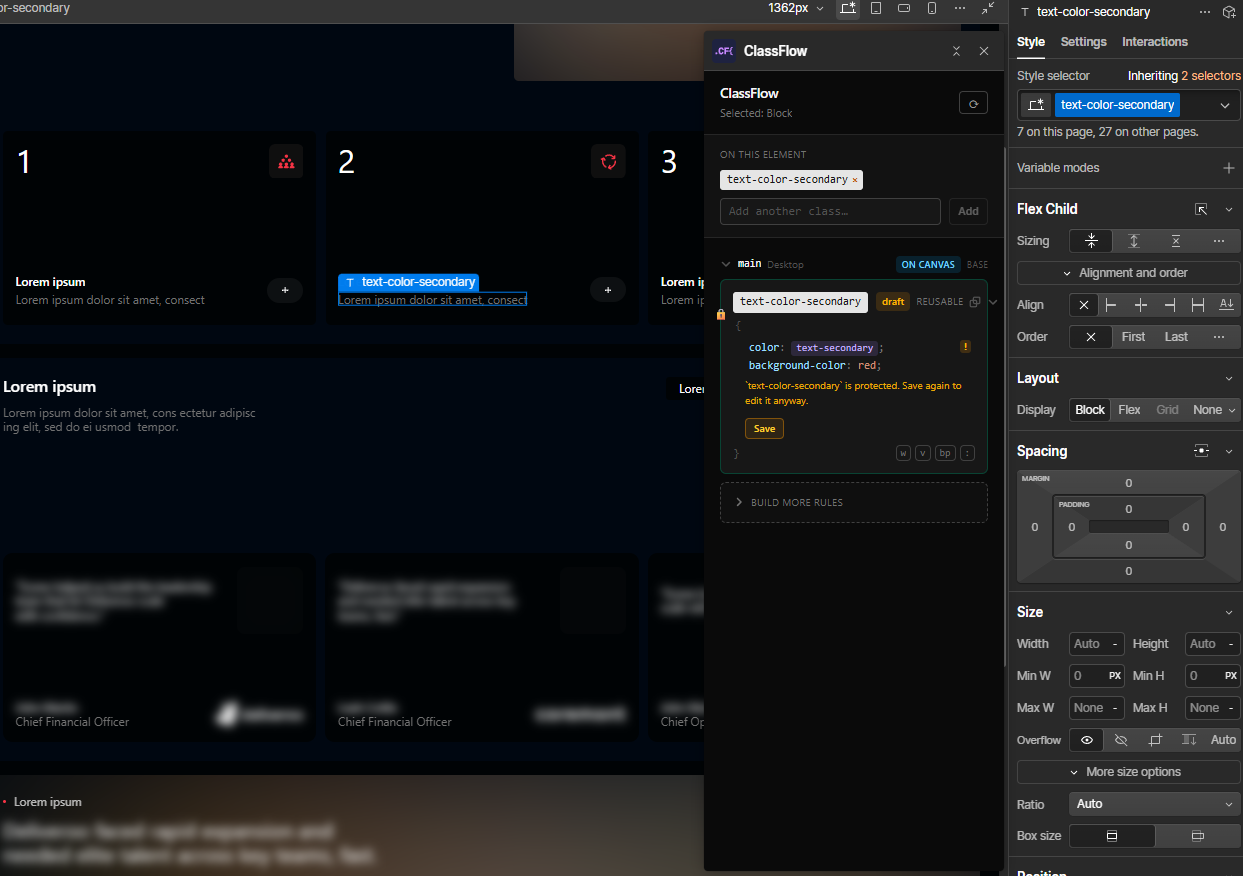This screenshot has height=876, width=1243.
Task: Open the Interactions tab
Action: pyautogui.click(x=1155, y=42)
